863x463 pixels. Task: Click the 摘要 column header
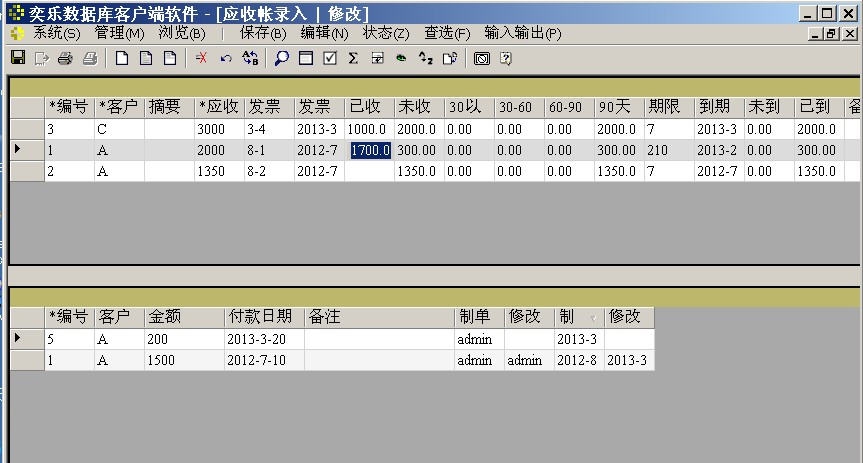(170, 107)
